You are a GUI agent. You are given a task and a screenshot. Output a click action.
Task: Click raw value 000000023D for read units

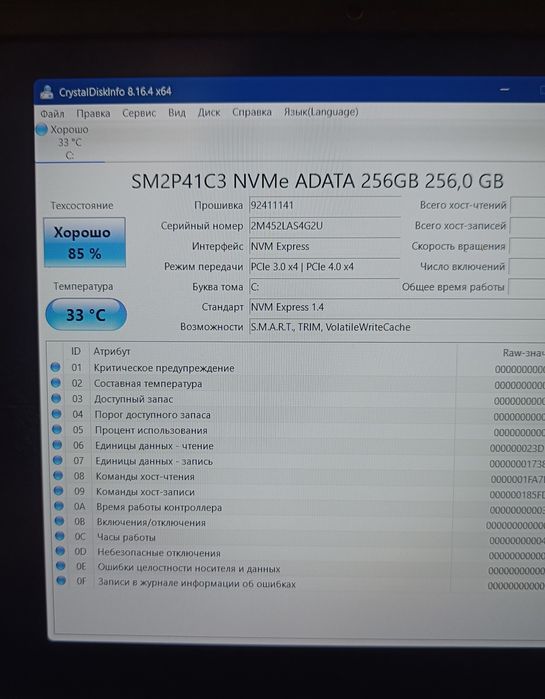(517, 448)
